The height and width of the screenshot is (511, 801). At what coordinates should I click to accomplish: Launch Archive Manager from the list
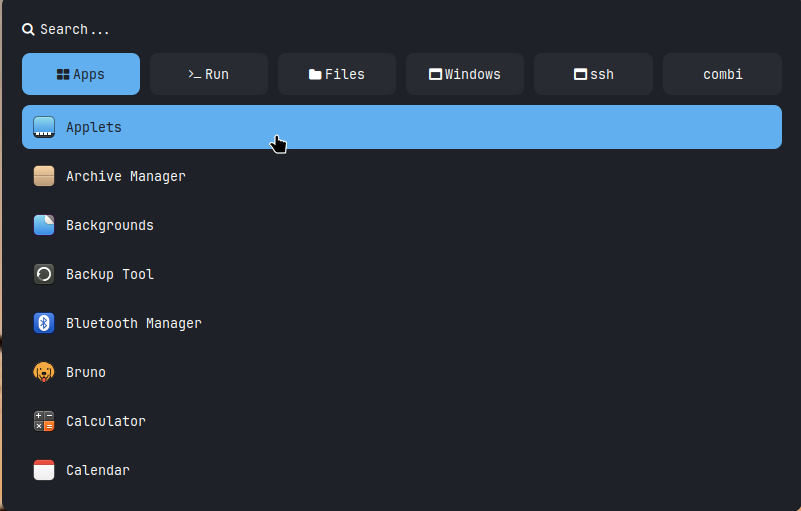[x=126, y=176]
